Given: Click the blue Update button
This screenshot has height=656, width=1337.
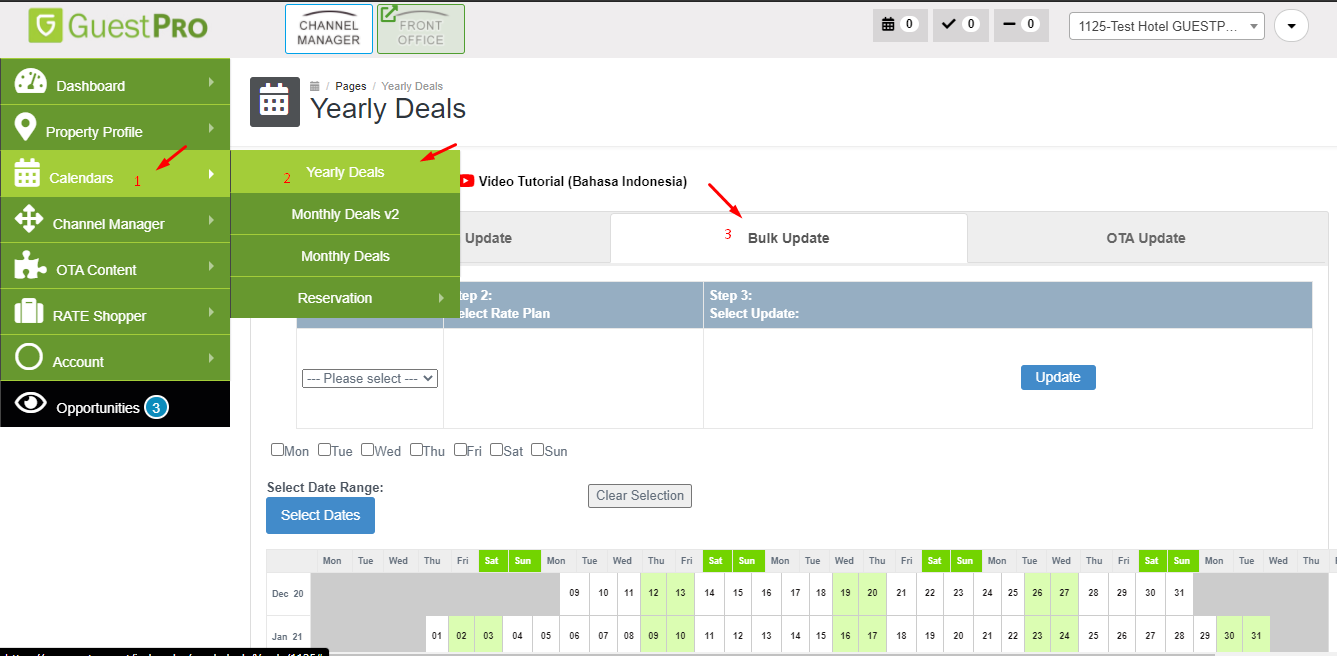Looking at the screenshot, I should point(1058,377).
